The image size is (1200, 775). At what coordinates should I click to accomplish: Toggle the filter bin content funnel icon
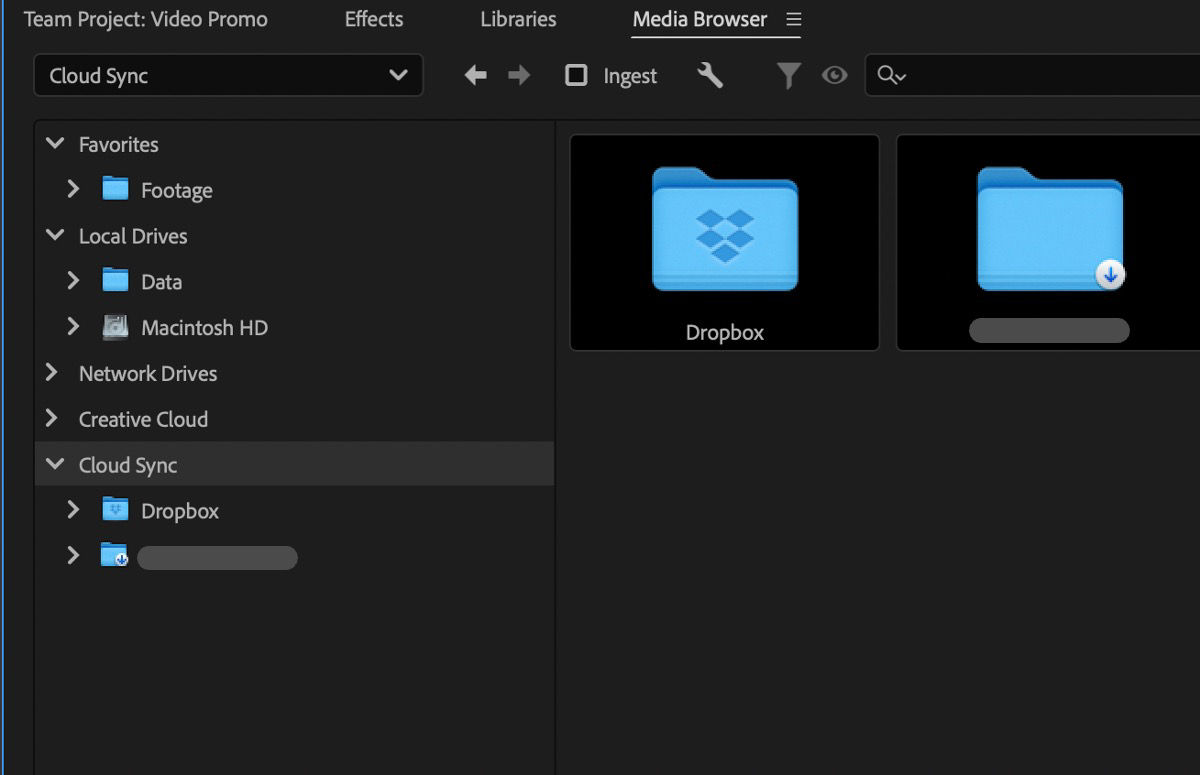[x=789, y=75]
